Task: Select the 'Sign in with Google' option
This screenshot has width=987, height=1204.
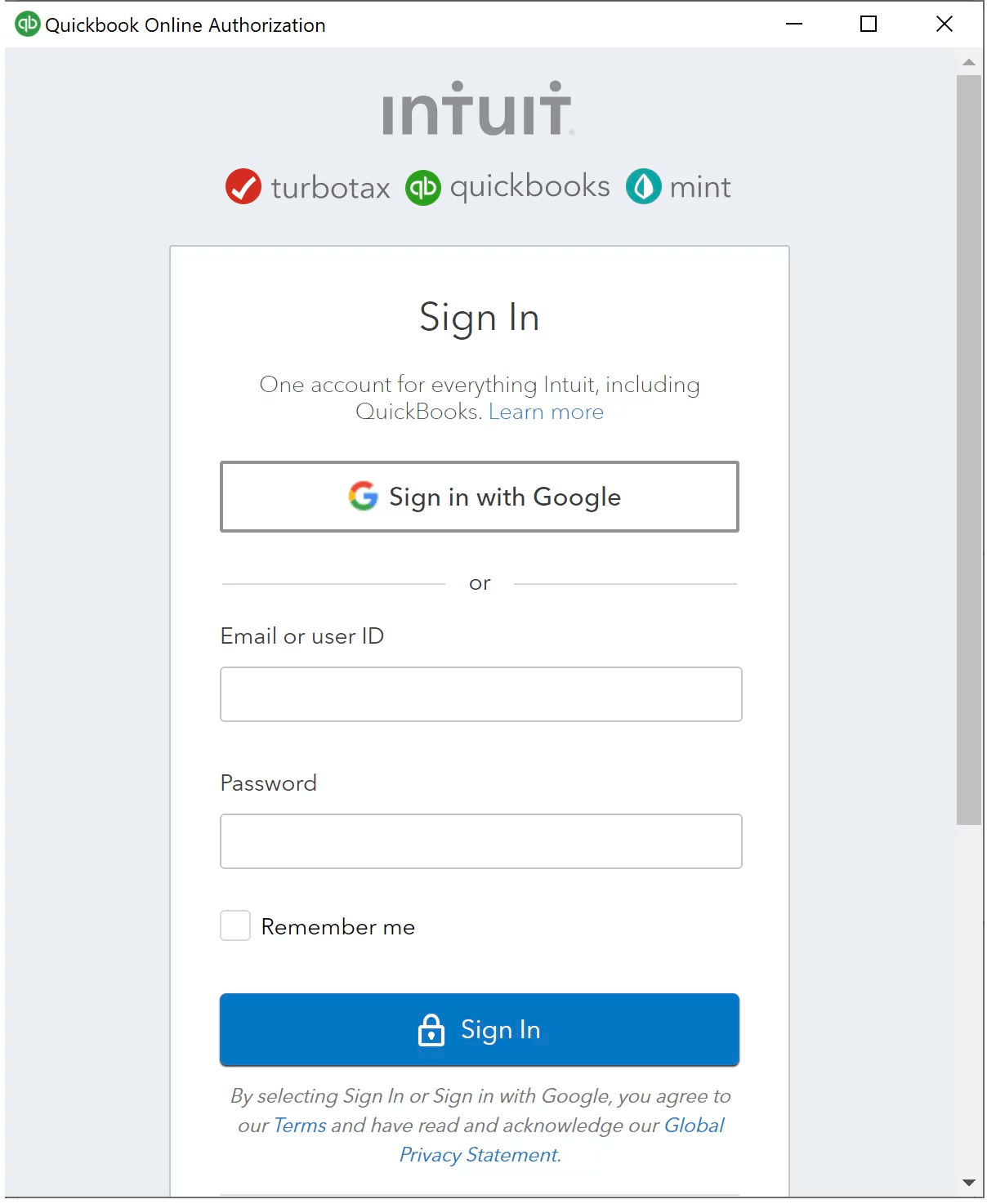Action: click(480, 497)
